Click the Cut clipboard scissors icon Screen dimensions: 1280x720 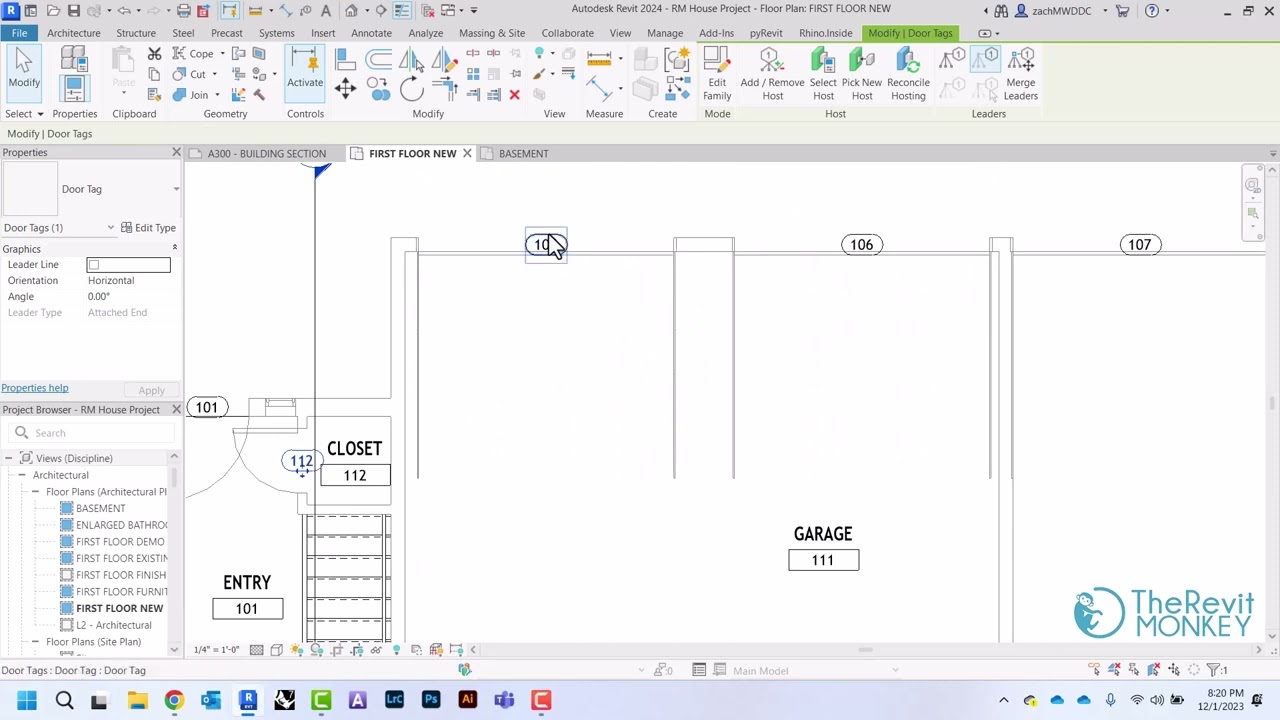pos(154,53)
